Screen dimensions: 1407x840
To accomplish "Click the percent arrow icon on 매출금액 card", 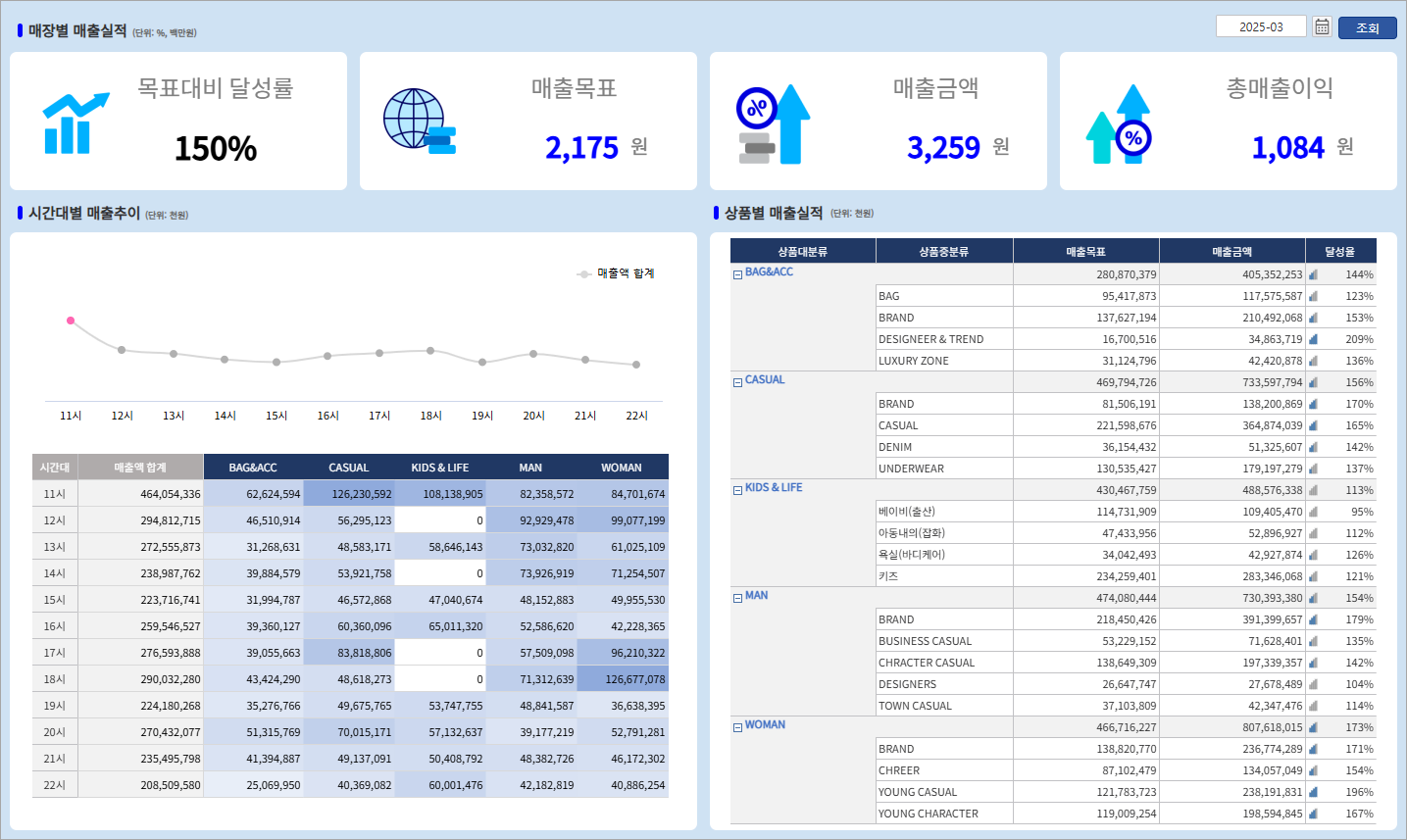I will [x=773, y=124].
